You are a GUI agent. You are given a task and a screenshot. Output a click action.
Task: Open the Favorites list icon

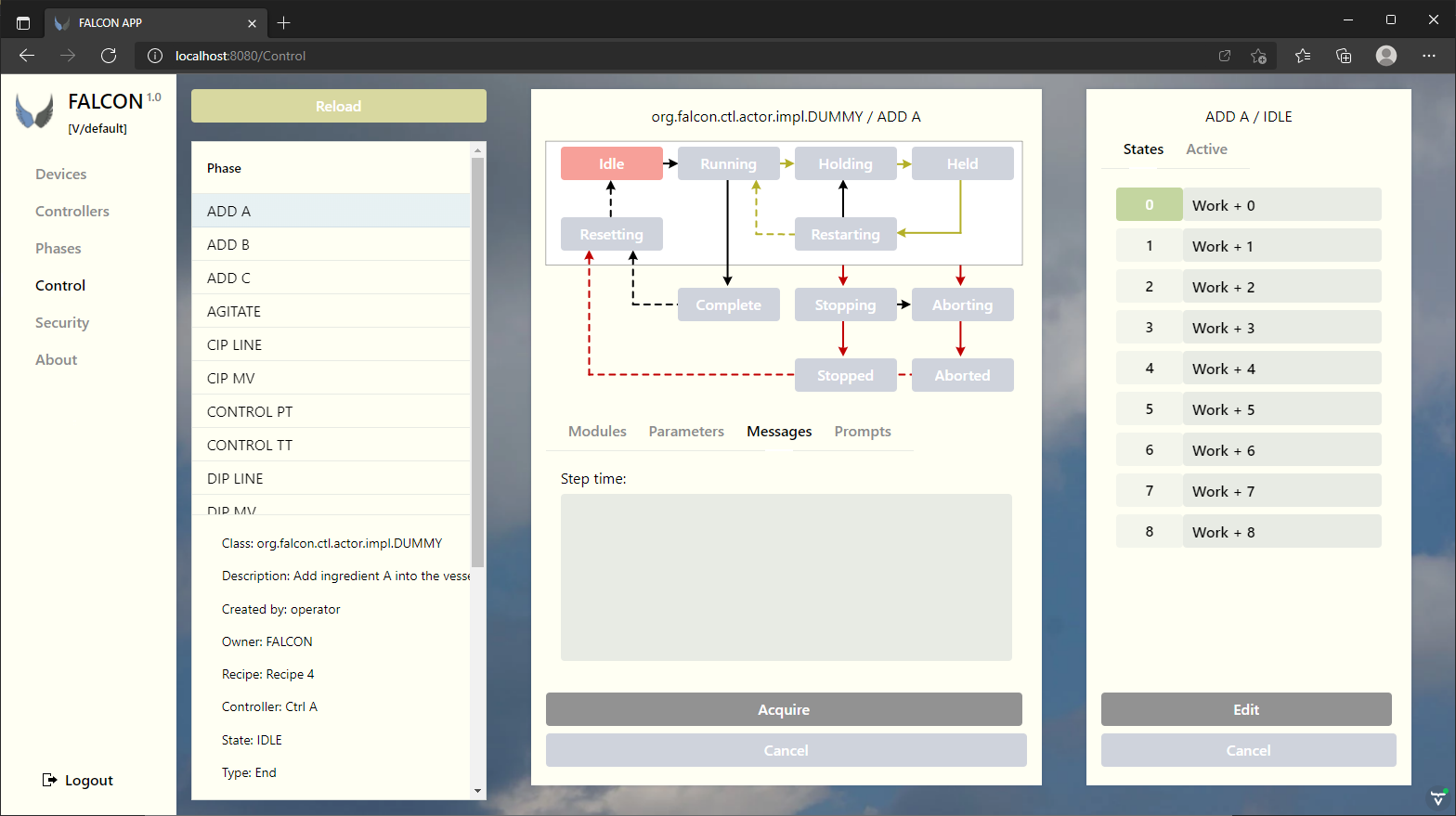[1303, 56]
